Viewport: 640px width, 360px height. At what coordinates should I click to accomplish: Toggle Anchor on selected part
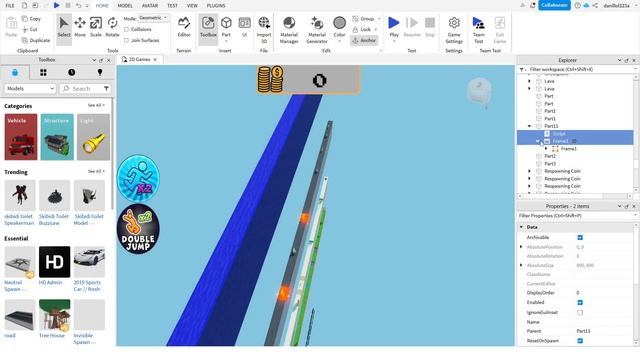(364, 40)
